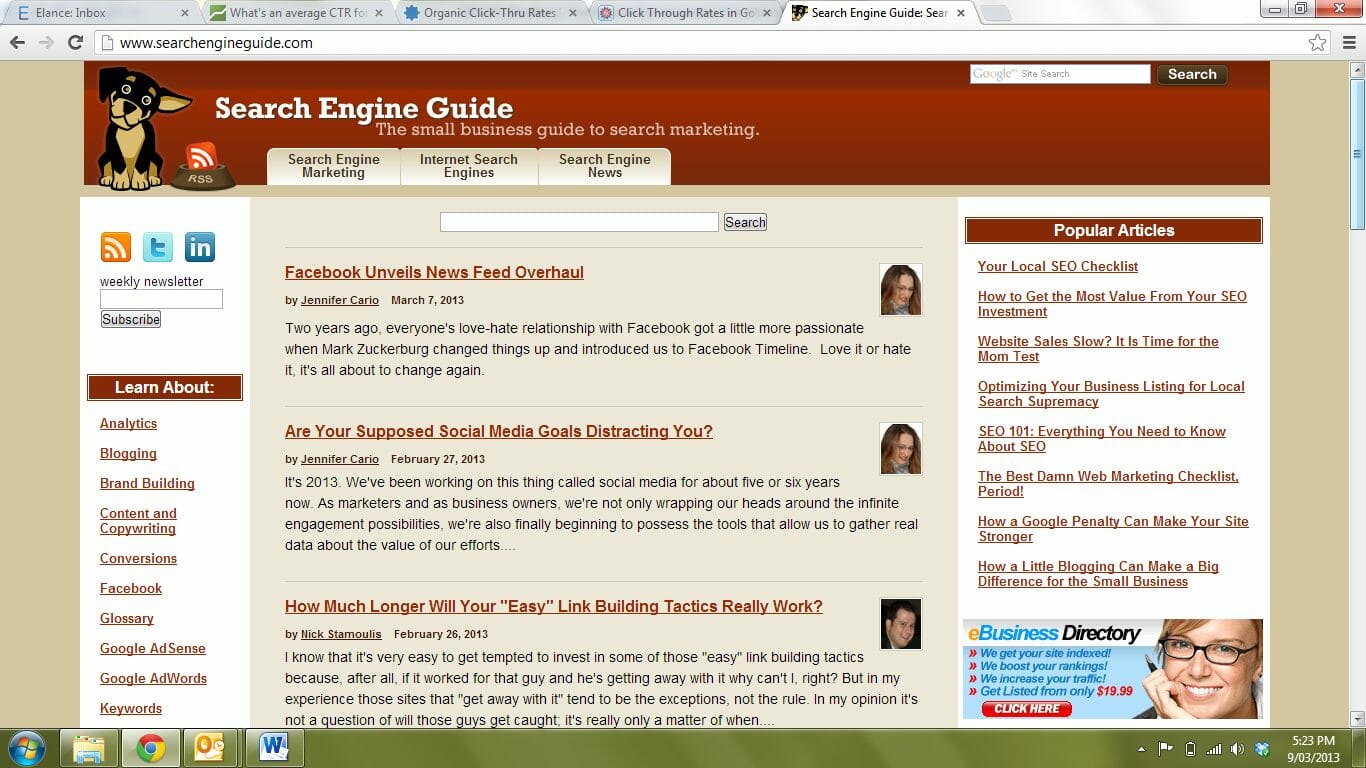Open the Google AdWords topic link
The image size is (1366, 768).
(x=153, y=678)
